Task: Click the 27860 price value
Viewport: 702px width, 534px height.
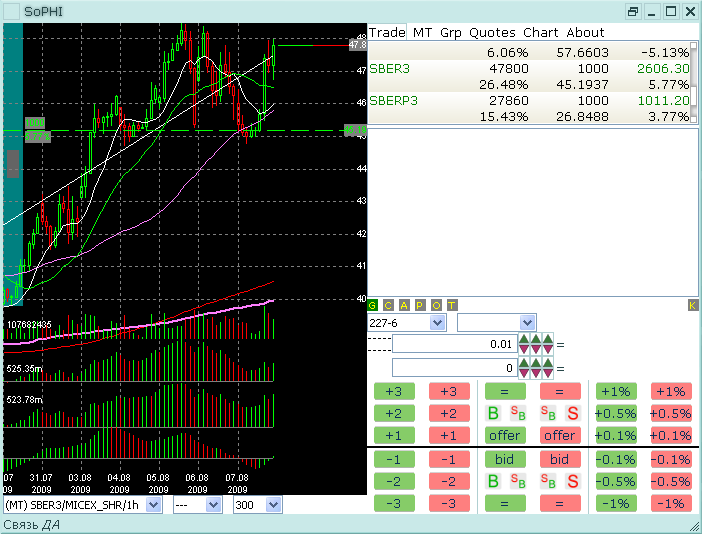Action: 508,100
